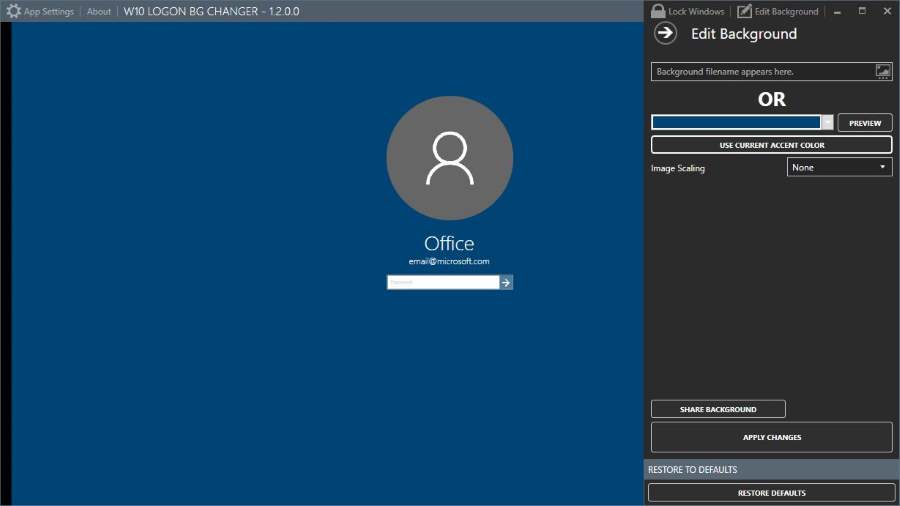Click the email@microsoft.com text
This screenshot has width=900, height=506.
[x=449, y=261]
